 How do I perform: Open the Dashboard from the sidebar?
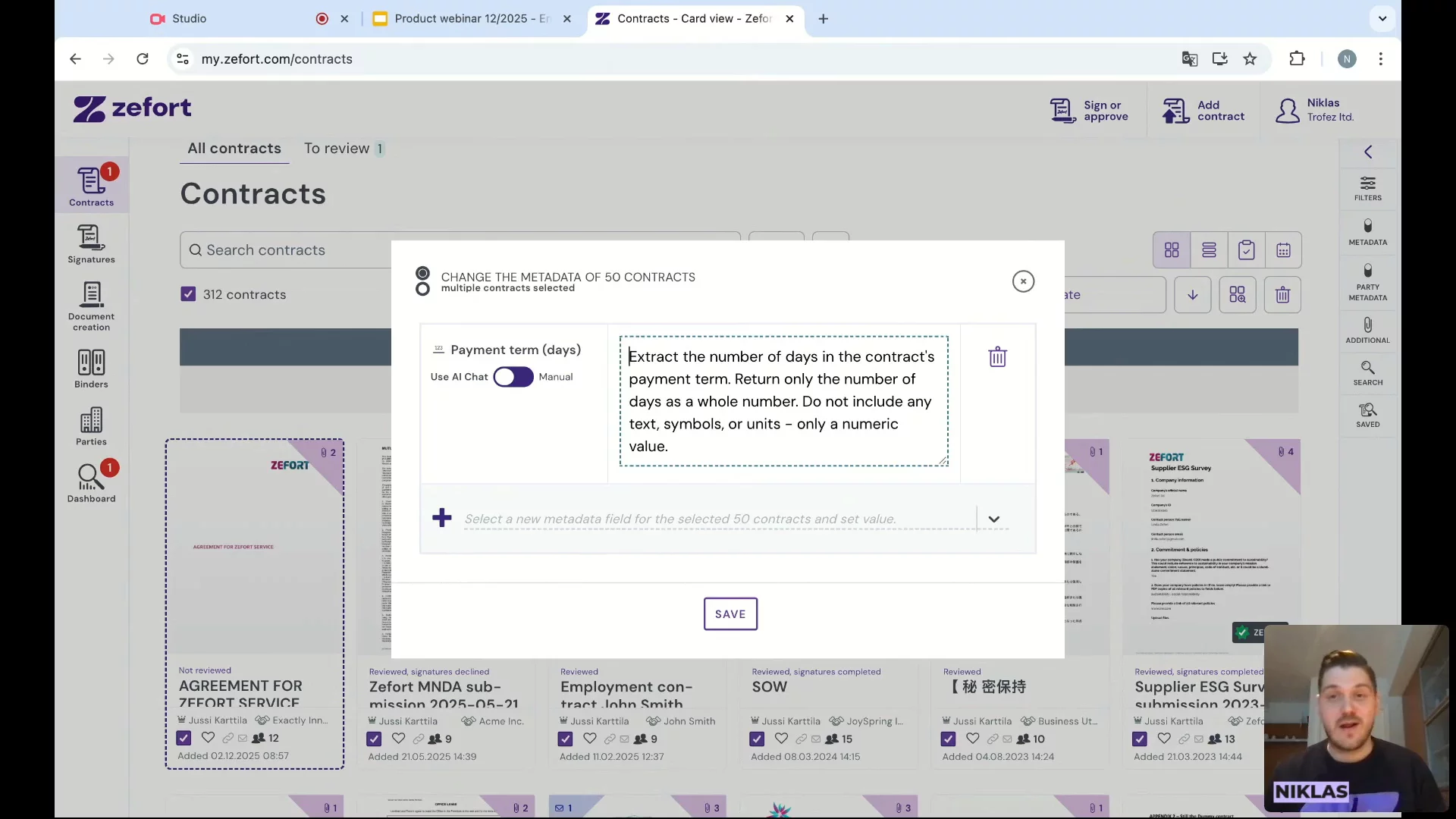point(91,483)
